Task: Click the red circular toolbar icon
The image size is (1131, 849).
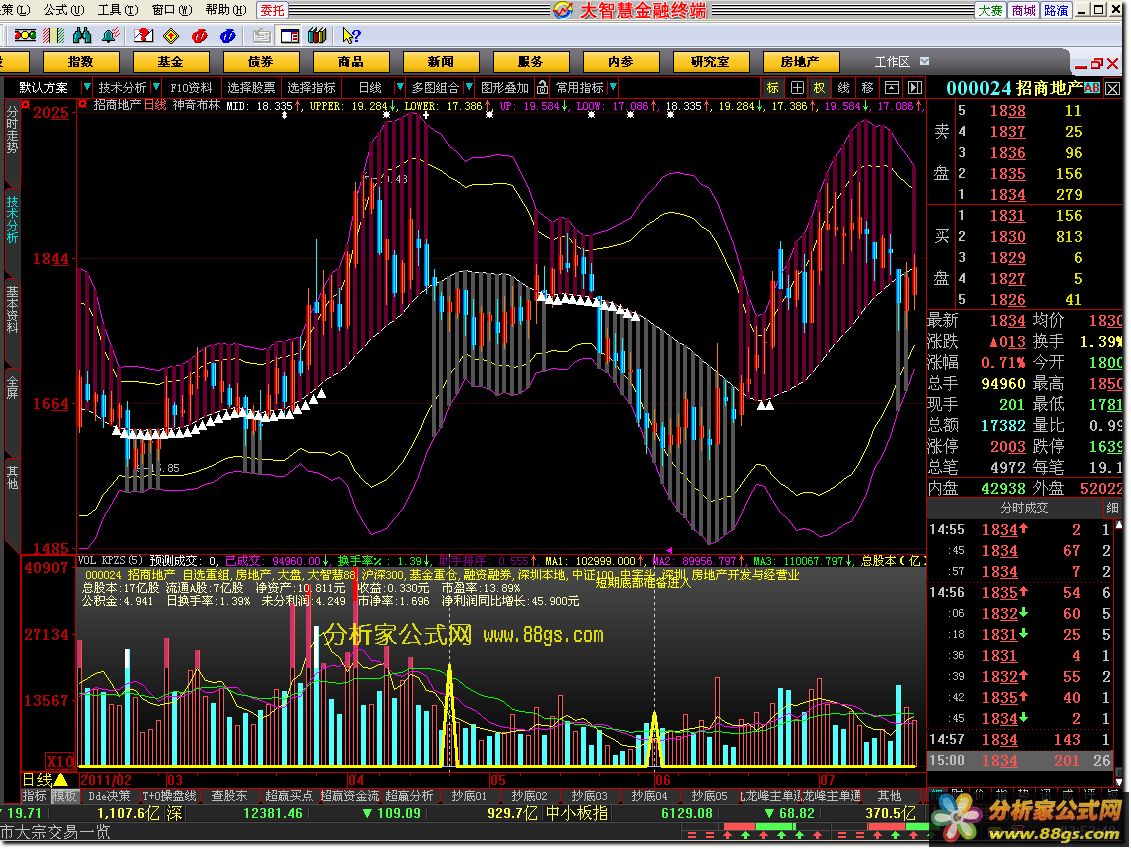Action: [x=200, y=35]
